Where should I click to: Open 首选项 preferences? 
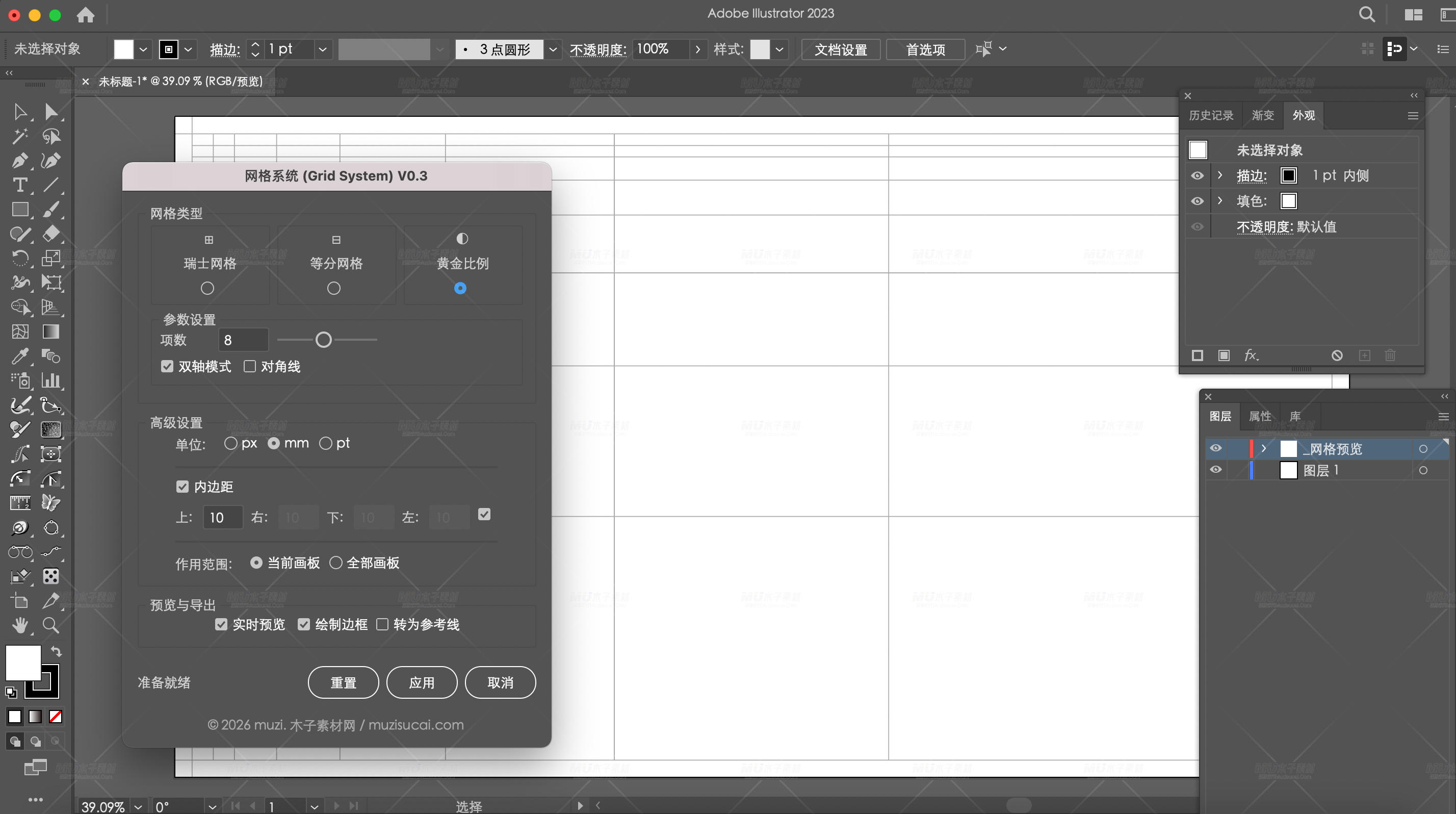coord(925,49)
